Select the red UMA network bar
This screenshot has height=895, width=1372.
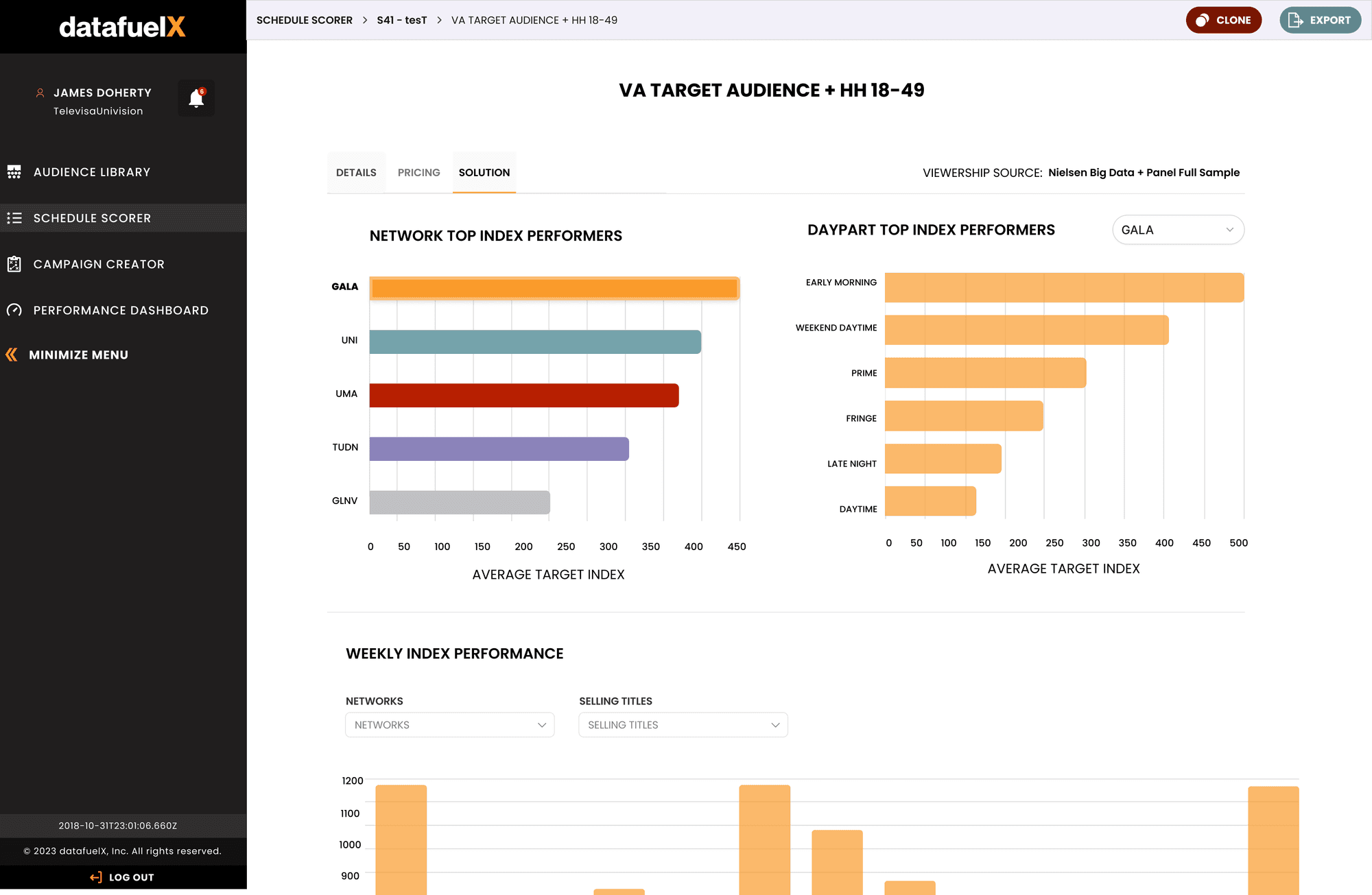(524, 395)
